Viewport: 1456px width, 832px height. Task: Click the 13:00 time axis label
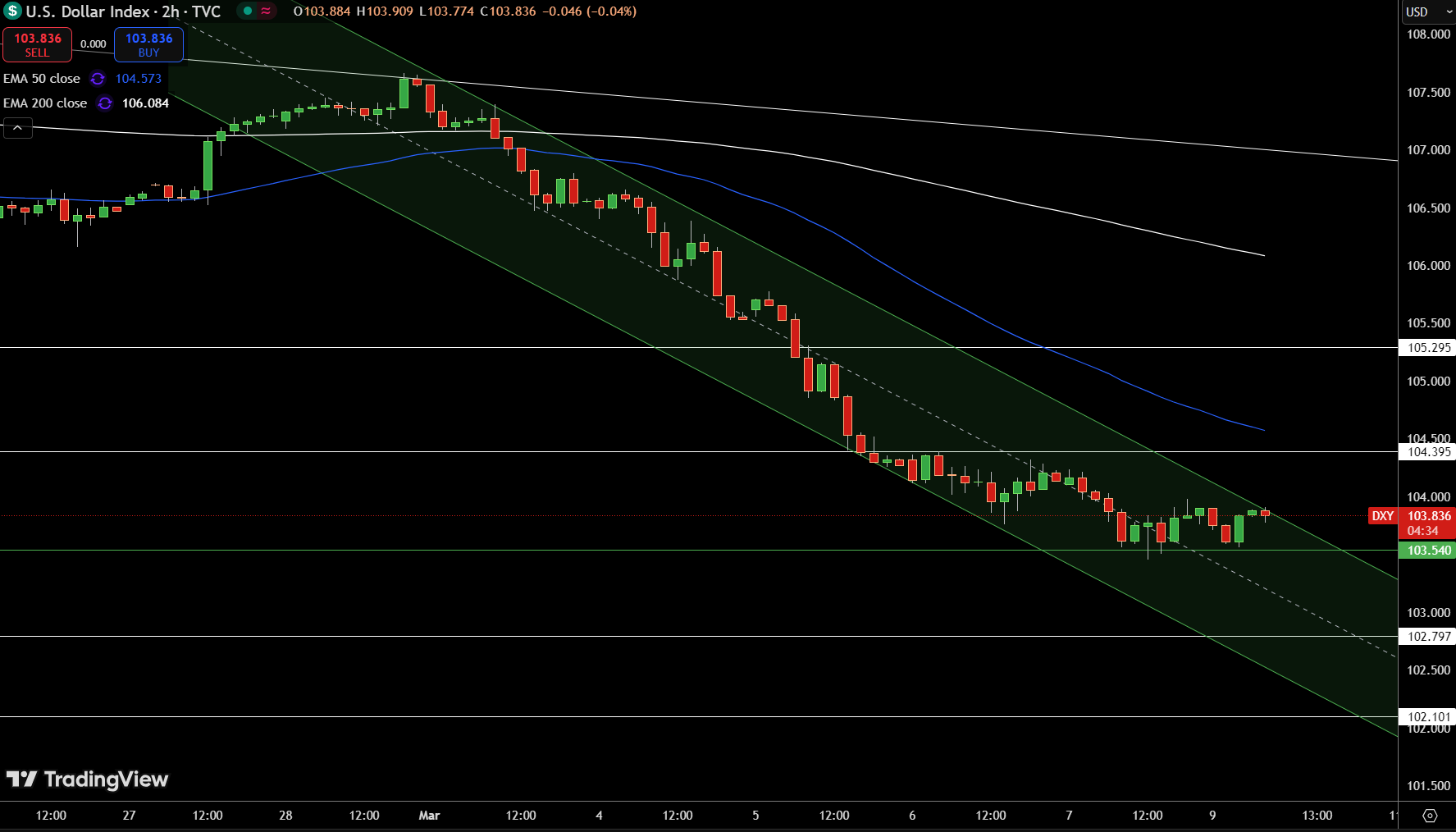[x=1317, y=816]
